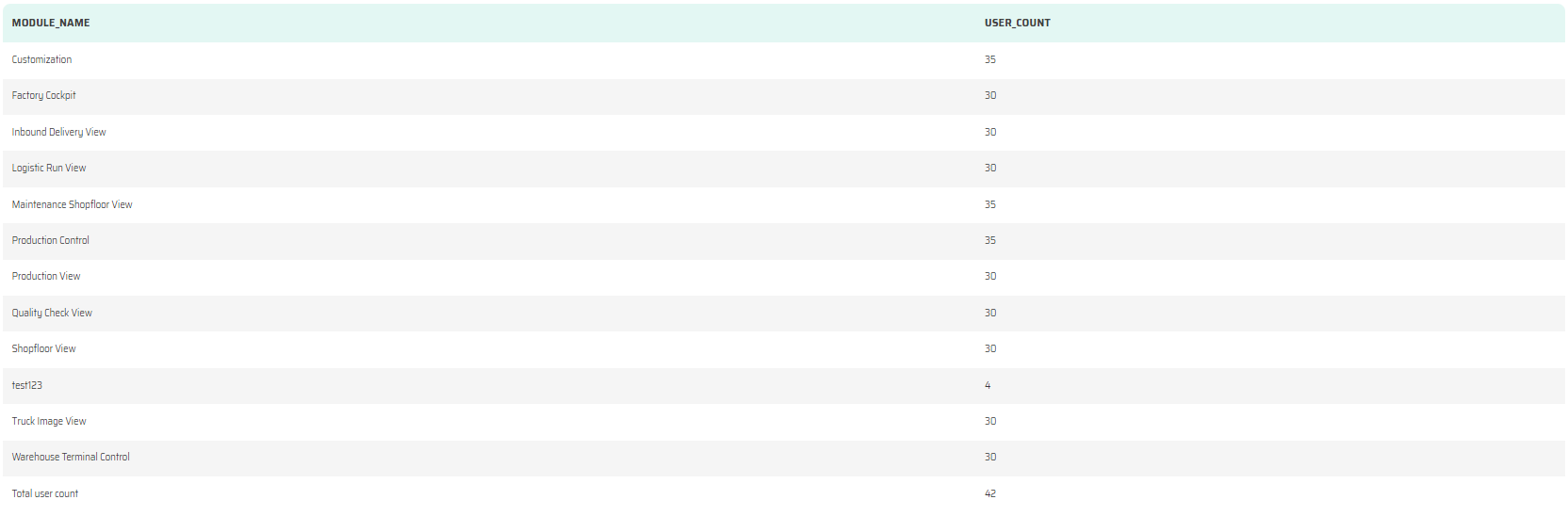
Task: Click the MODULE_NAME column header
Action: tap(51, 23)
